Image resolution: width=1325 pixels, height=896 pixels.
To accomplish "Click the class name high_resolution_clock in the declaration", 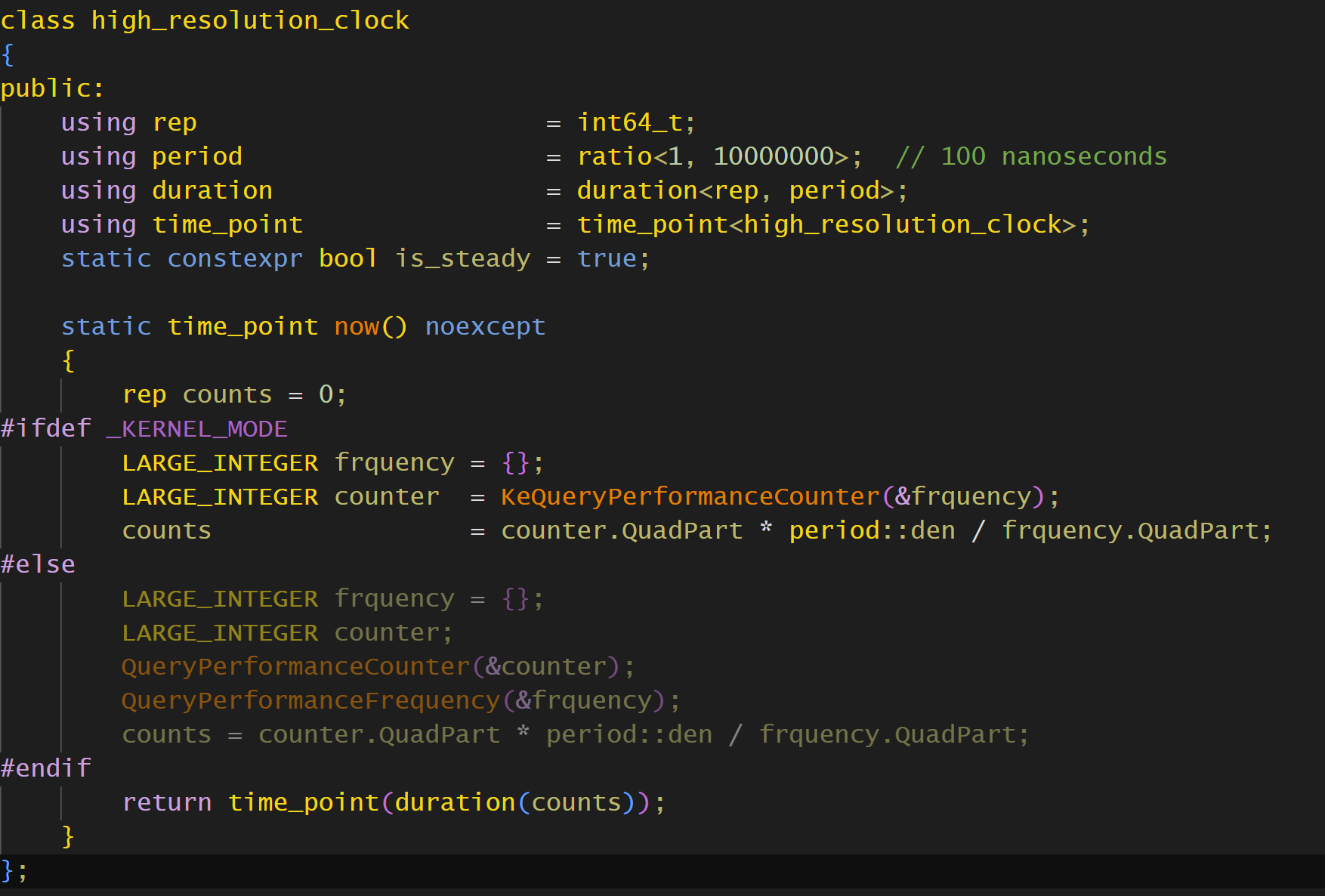I will (x=249, y=20).
